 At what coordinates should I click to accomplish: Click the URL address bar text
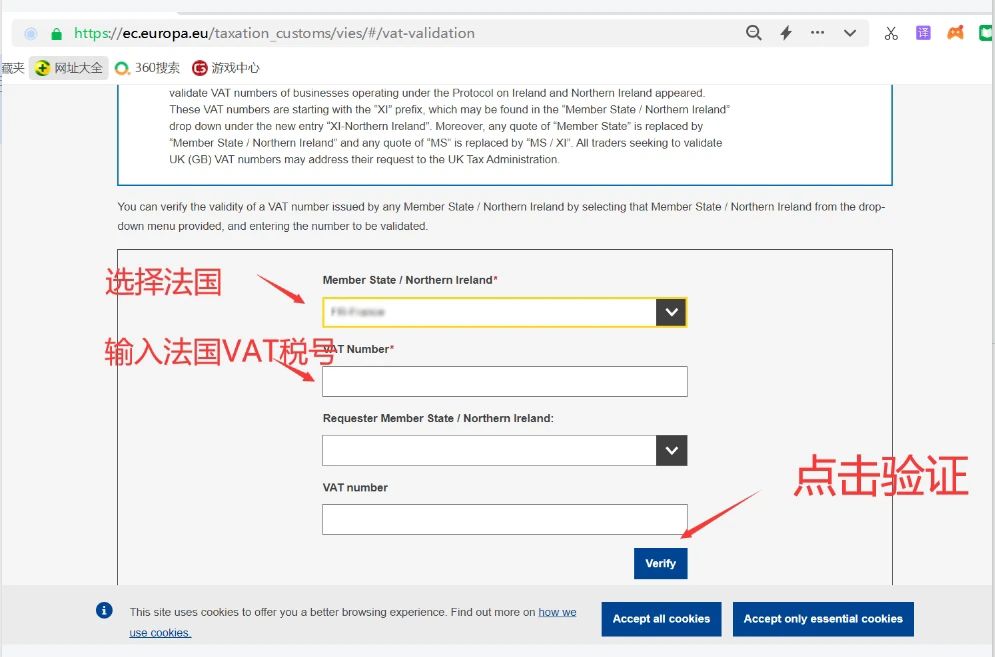[x=274, y=33]
